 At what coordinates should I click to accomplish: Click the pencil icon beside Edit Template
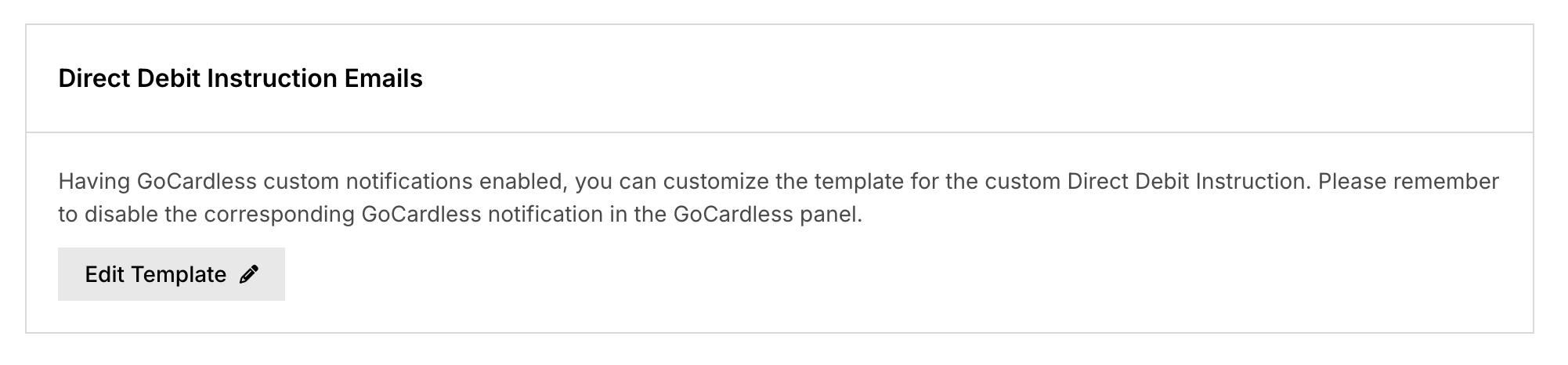(x=249, y=274)
